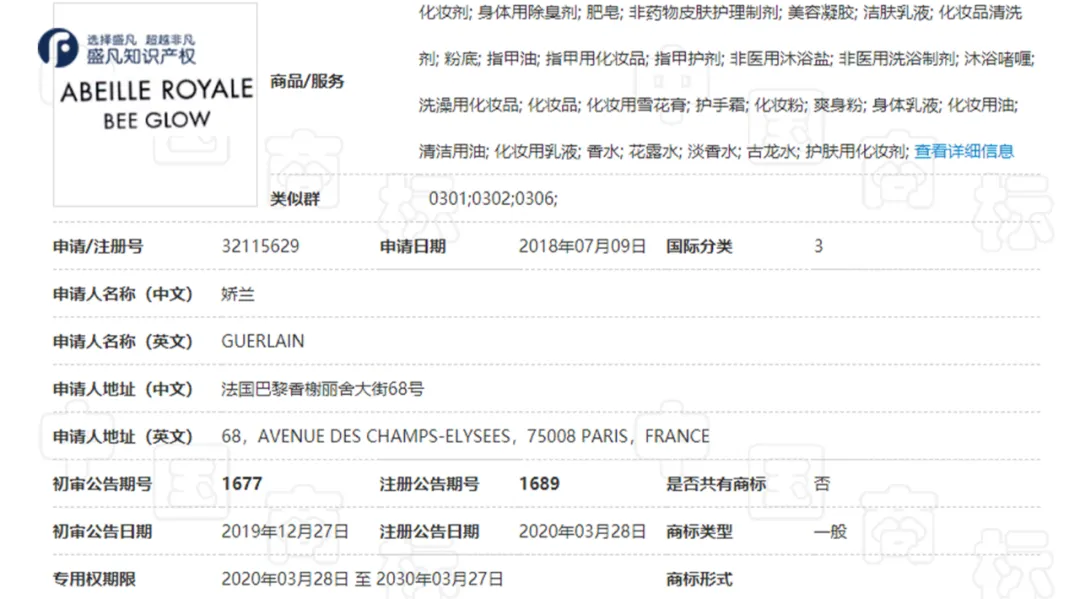Viewport: 1080px width, 599px height.
Task: Select registration announcement issue 1689
Action: point(539,484)
